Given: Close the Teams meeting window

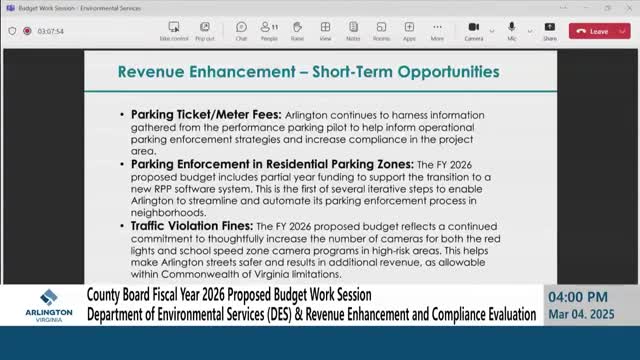Looking at the screenshot, I should [629, 8].
